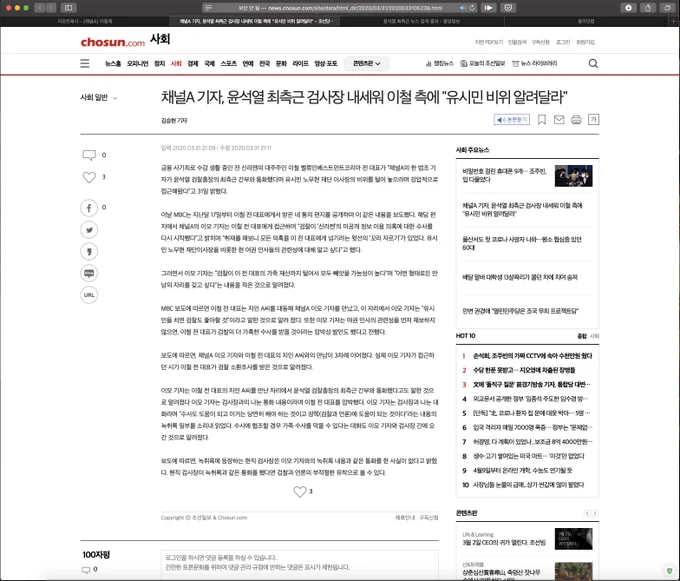Click Safari forward button

[51, 8]
